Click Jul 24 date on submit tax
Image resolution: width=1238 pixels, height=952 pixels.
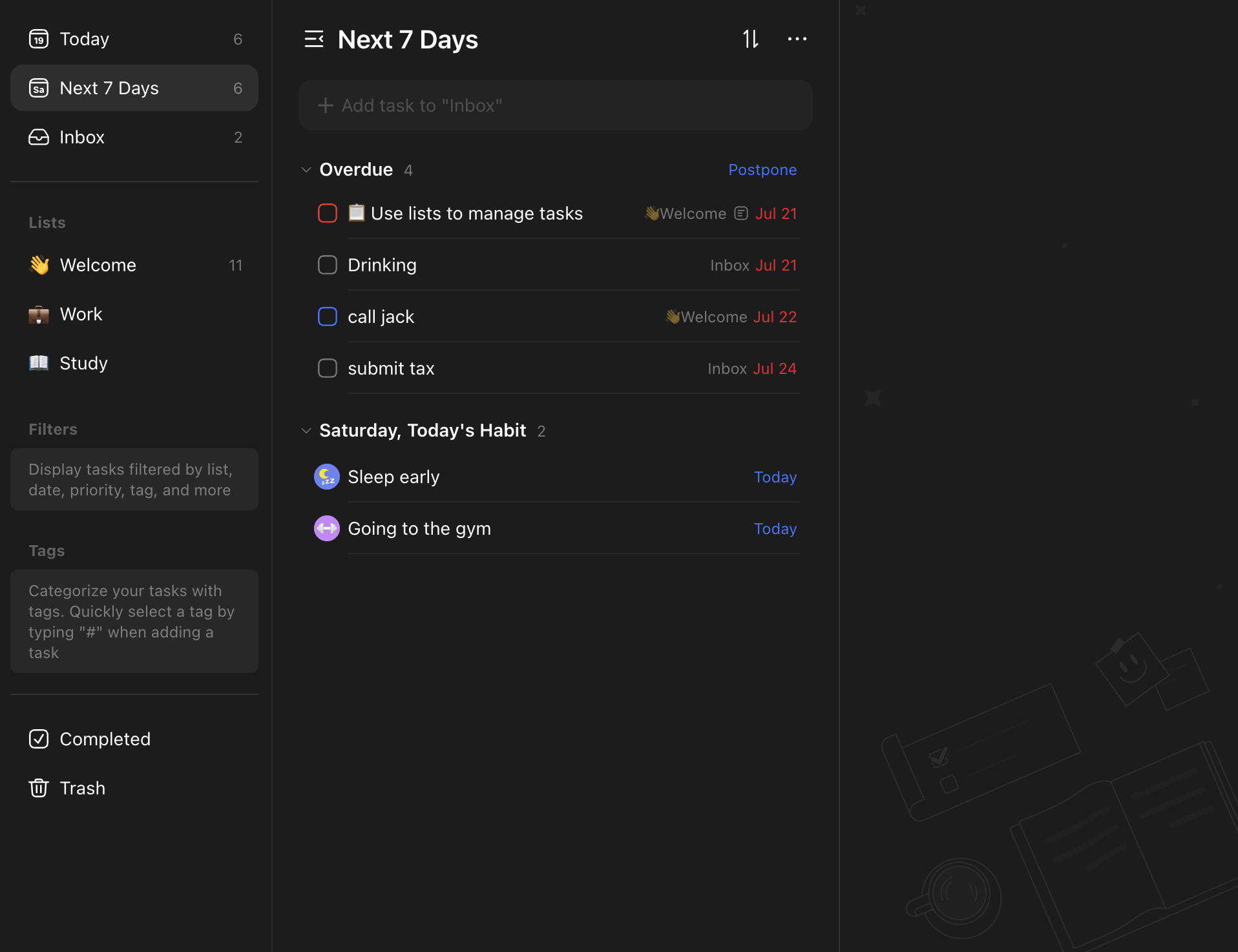[775, 369]
